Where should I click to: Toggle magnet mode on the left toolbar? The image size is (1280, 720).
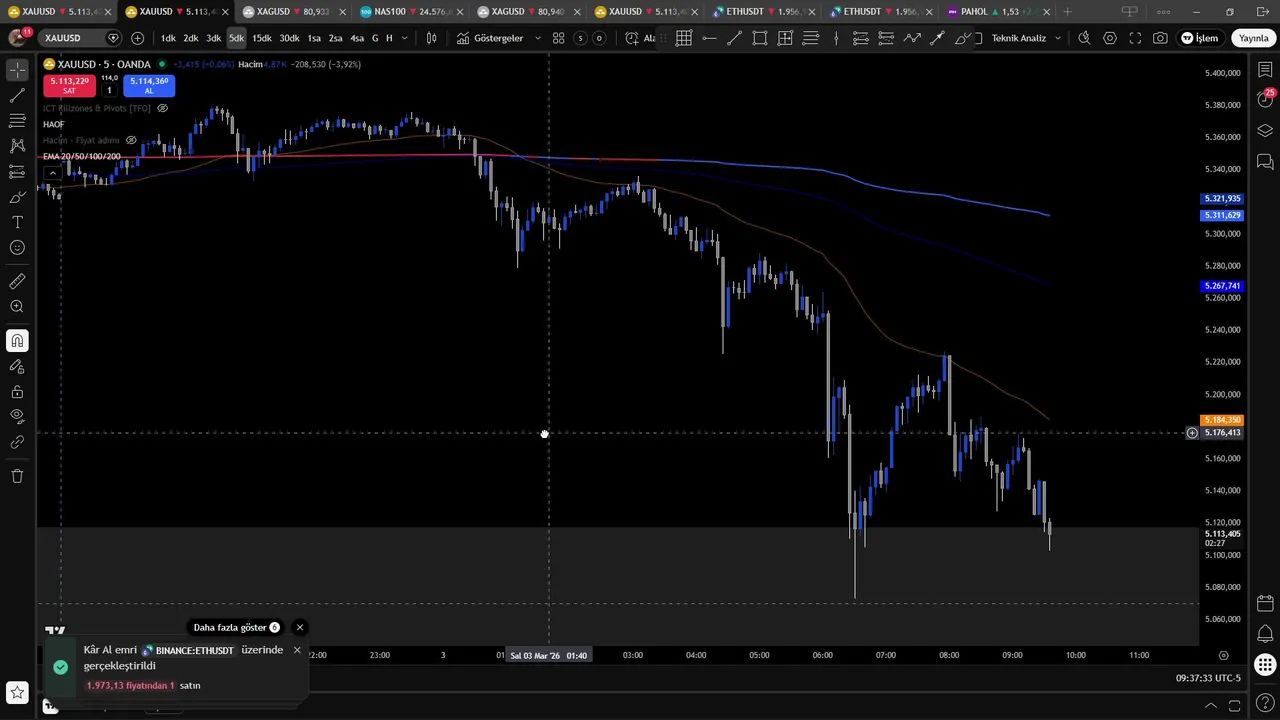tap(17, 340)
